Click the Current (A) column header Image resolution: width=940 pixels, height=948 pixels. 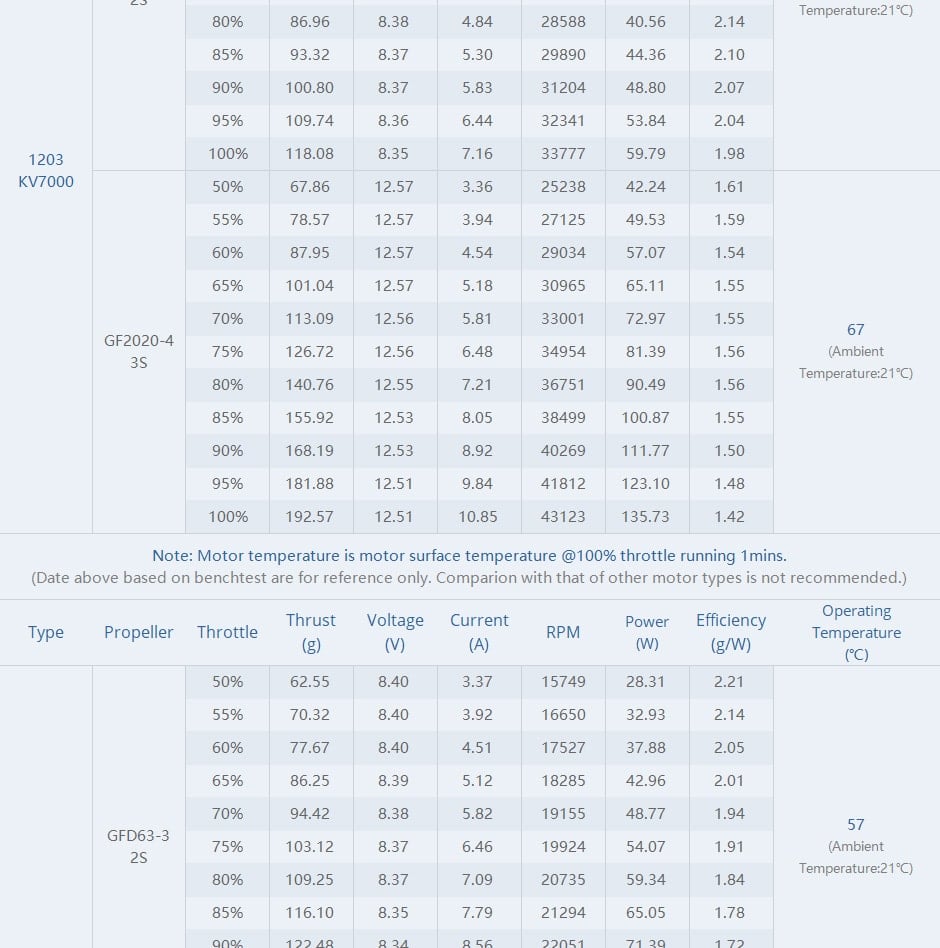coord(479,632)
